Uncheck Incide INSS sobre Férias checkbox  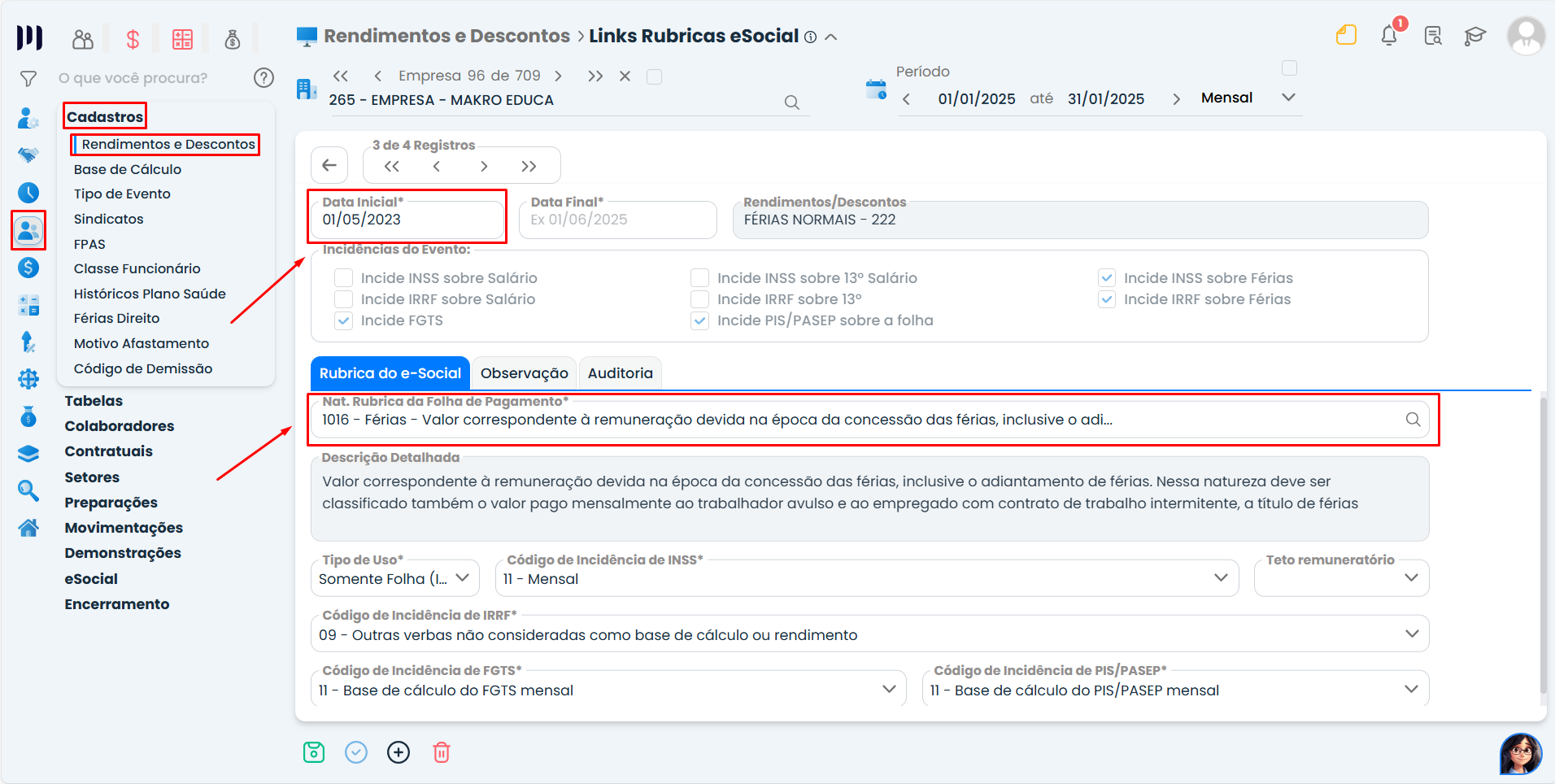1107,278
